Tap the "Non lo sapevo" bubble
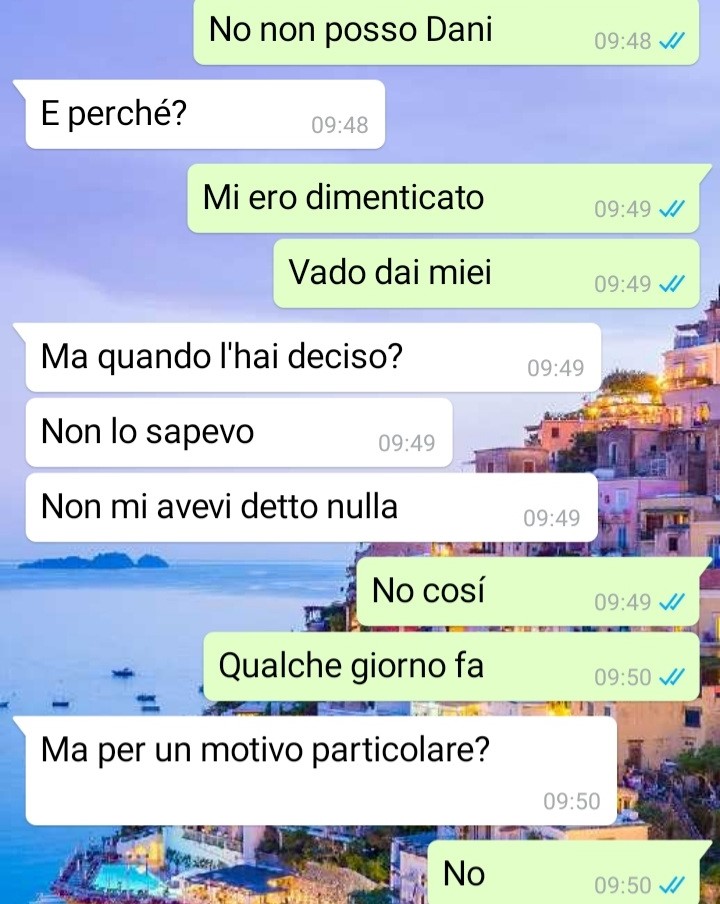The image size is (720, 904). point(239,432)
